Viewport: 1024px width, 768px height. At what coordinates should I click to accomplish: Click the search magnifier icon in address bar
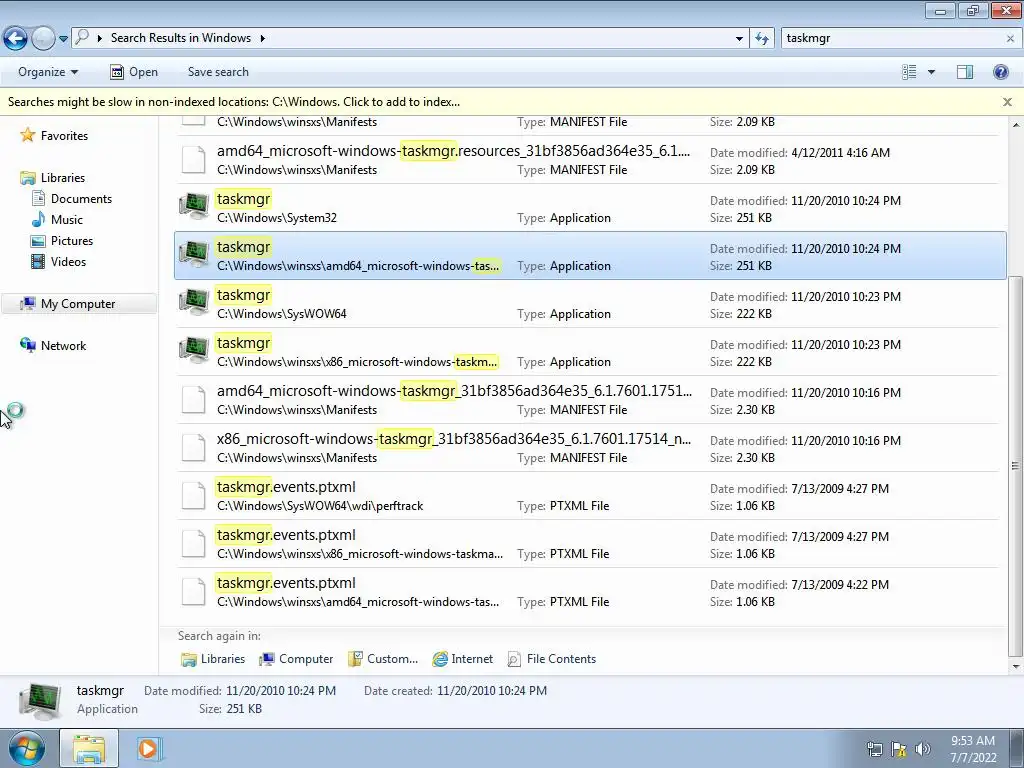82,37
